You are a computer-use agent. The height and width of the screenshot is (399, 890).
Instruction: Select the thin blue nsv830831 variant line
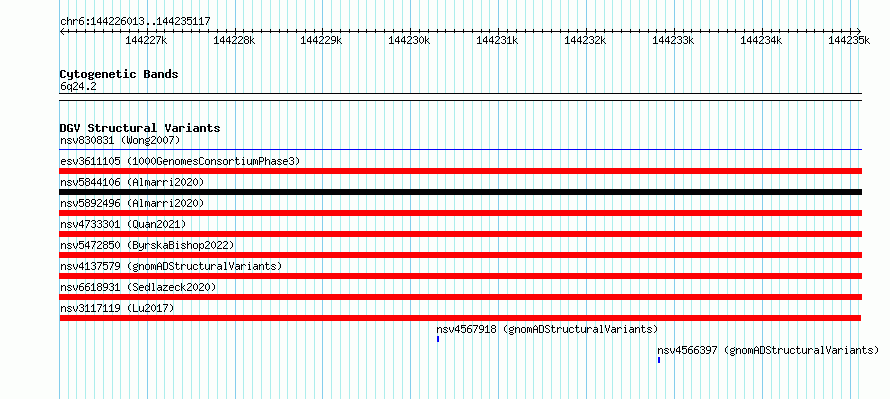(461, 150)
